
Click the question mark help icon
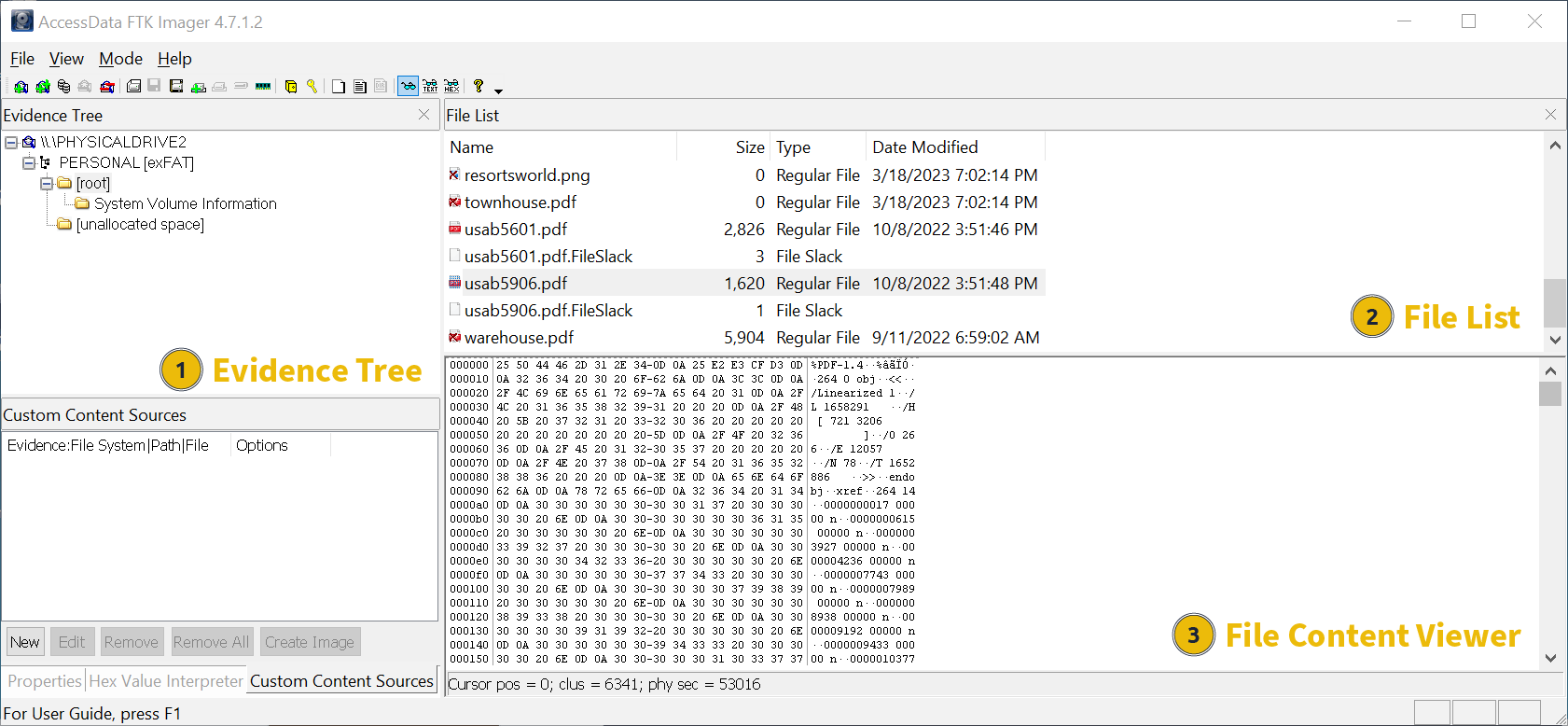(x=479, y=86)
